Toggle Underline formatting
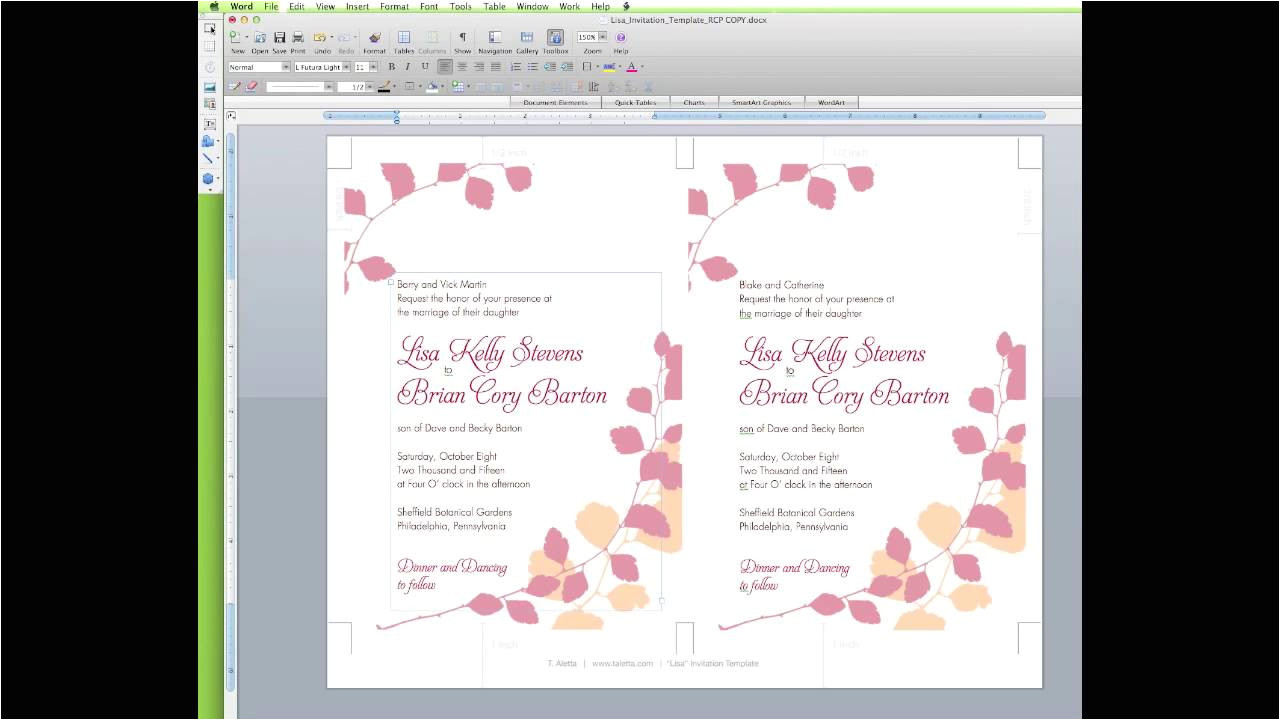This screenshot has height=720, width=1280. coord(425,67)
